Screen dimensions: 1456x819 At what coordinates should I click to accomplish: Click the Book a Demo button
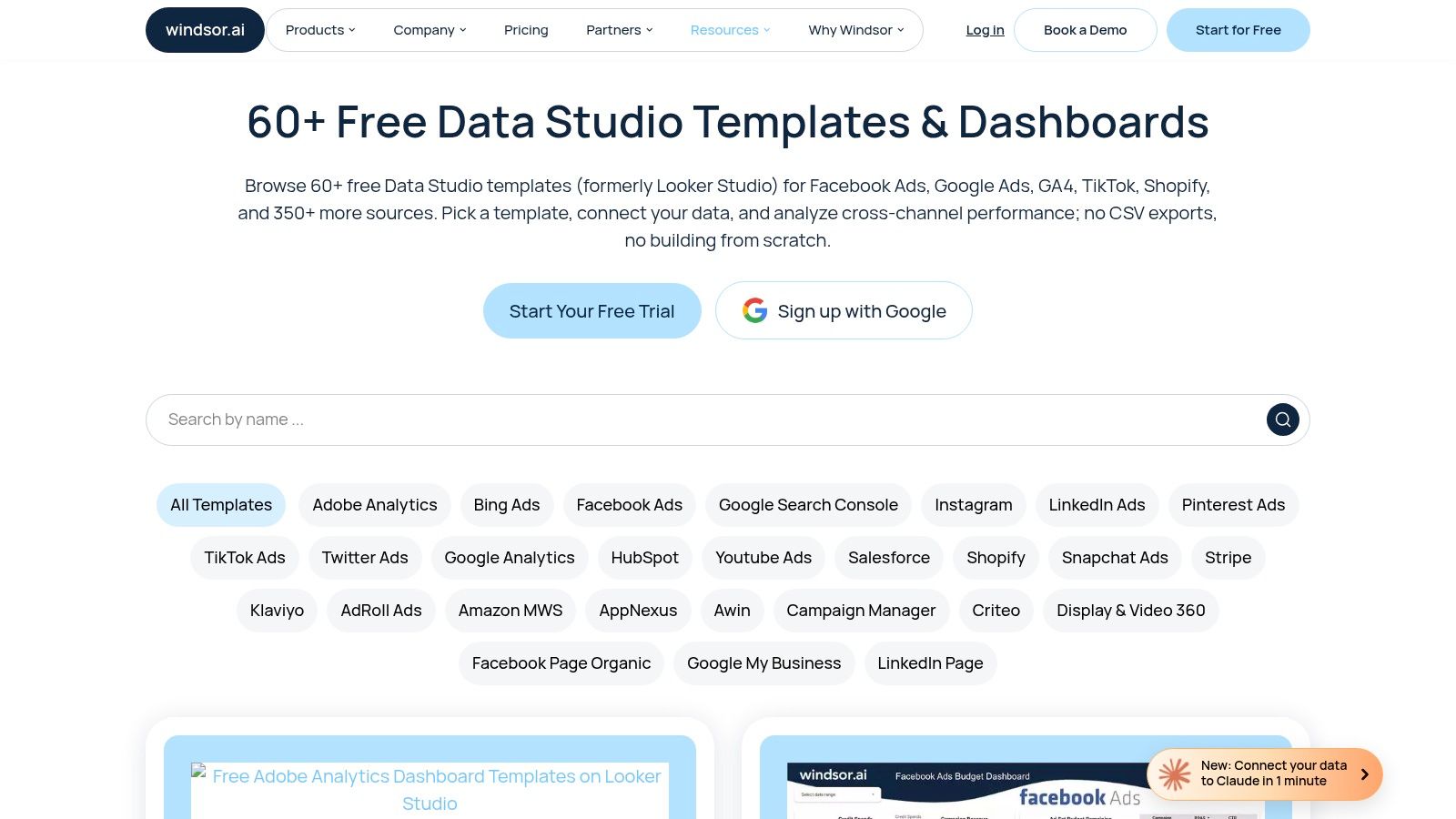1085,30
